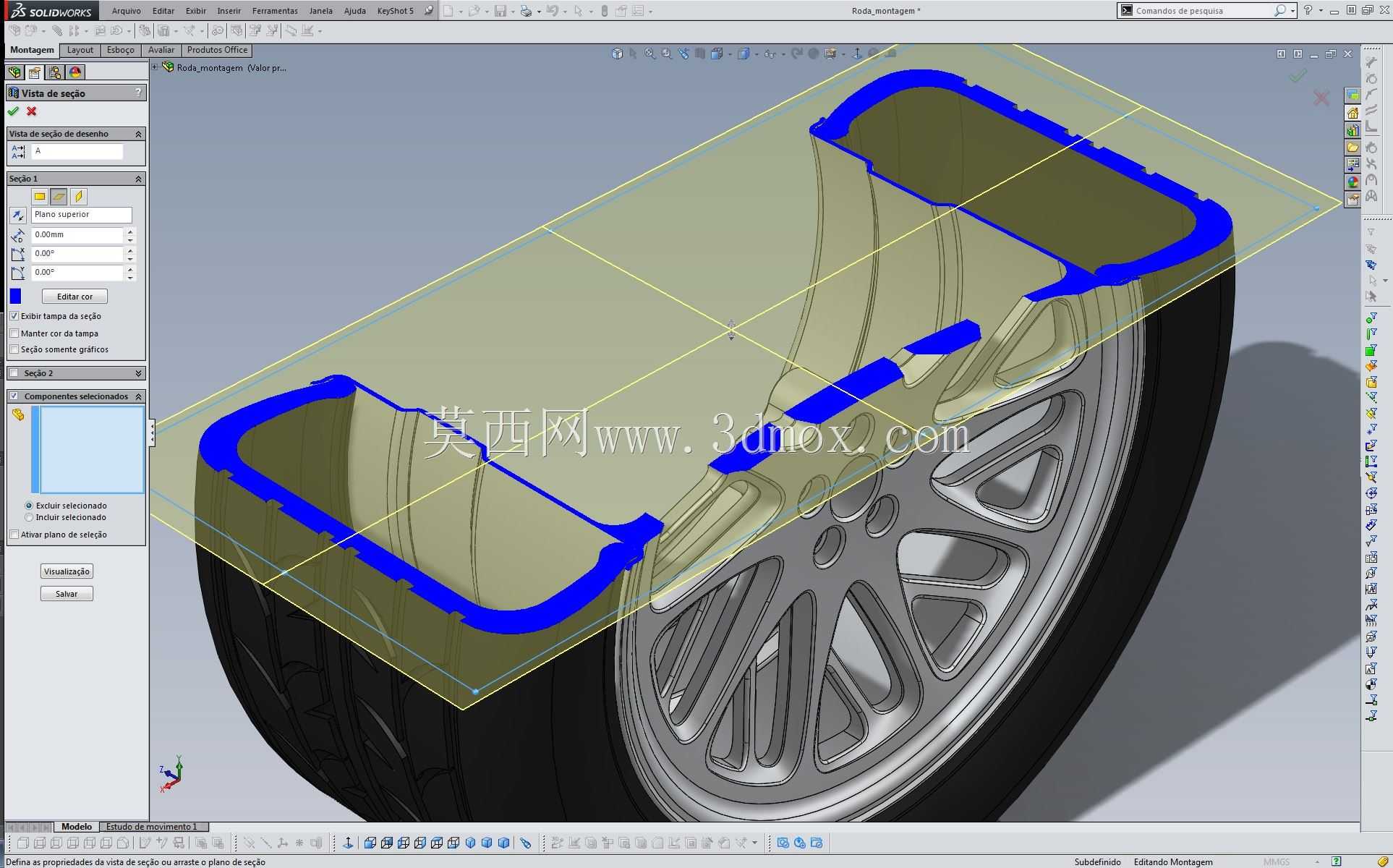Click the accept checkmark in viewport corner
The image size is (1393, 868).
pos(1298,75)
